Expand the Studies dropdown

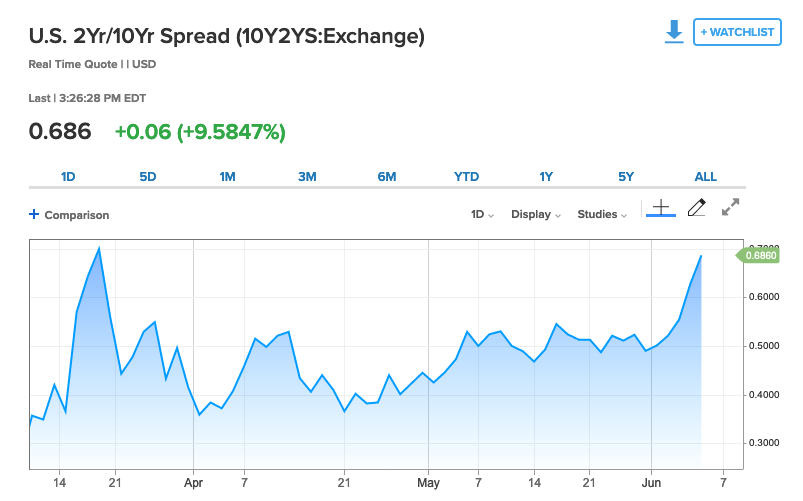click(602, 215)
